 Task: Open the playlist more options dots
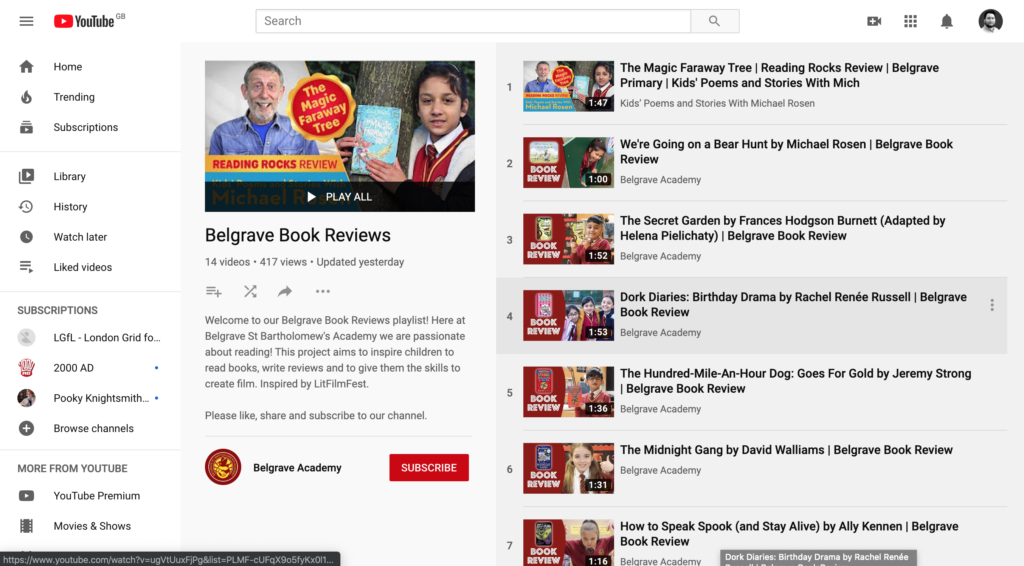(x=323, y=291)
